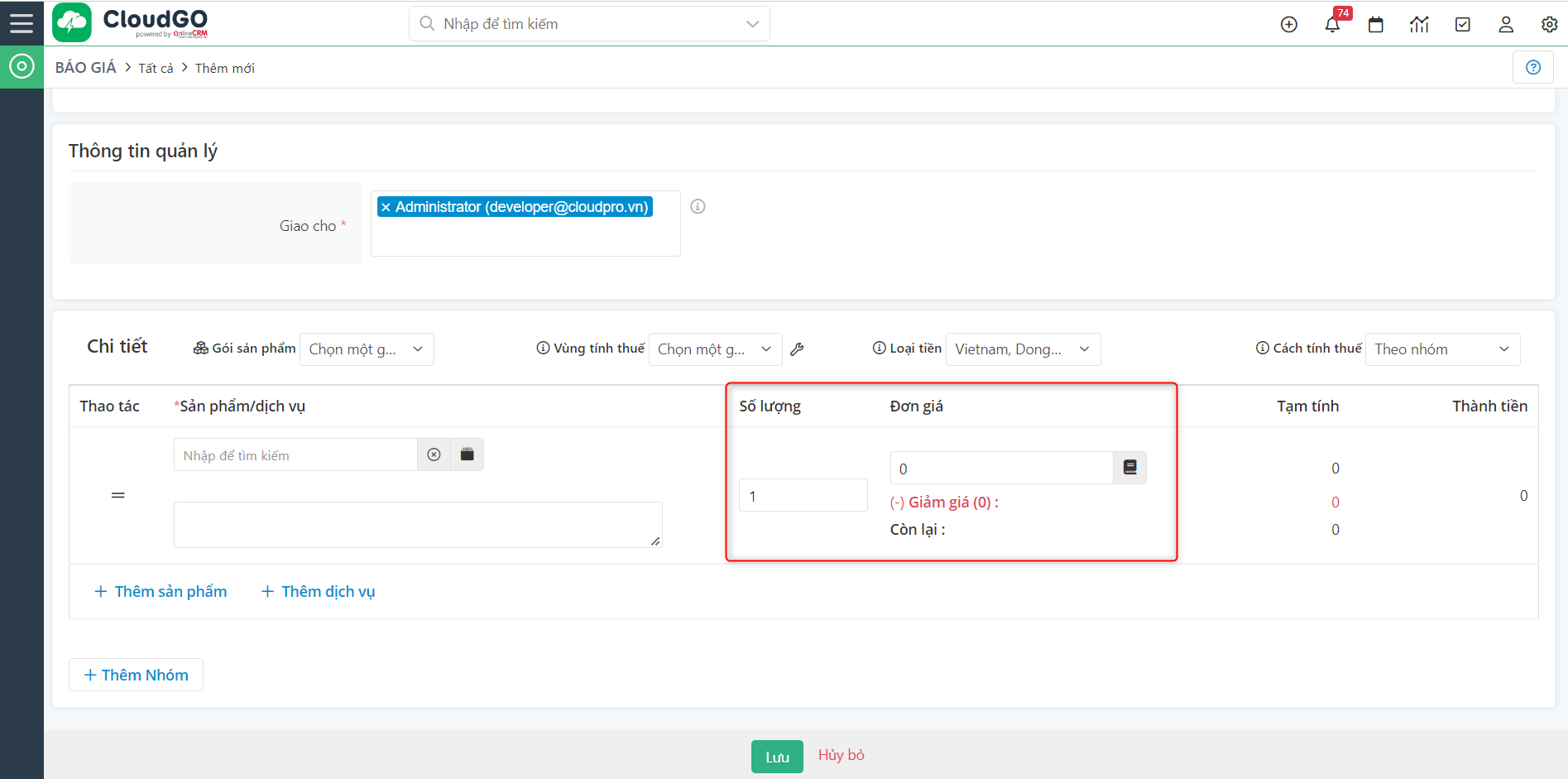Open the hamburger navigation menu
Screen dimensions: 1568x779
(x=22, y=22)
